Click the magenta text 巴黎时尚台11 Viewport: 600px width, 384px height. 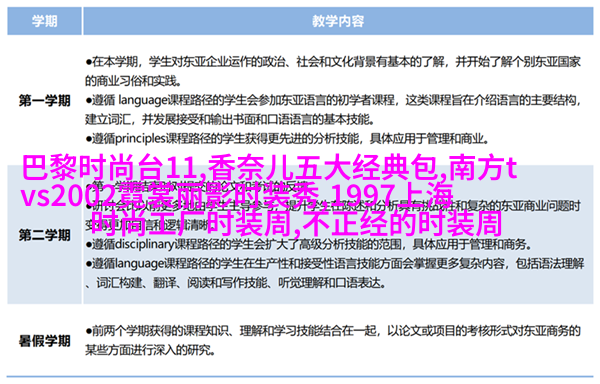tap(112, 167)
